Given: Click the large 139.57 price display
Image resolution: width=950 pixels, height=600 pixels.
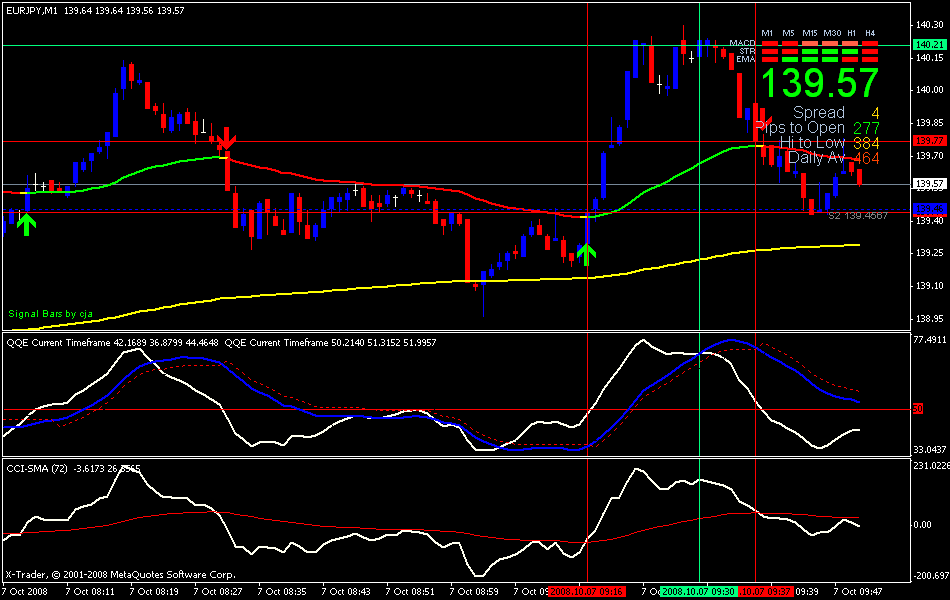Looking at the screenshot, I should [x=820, y=83].
